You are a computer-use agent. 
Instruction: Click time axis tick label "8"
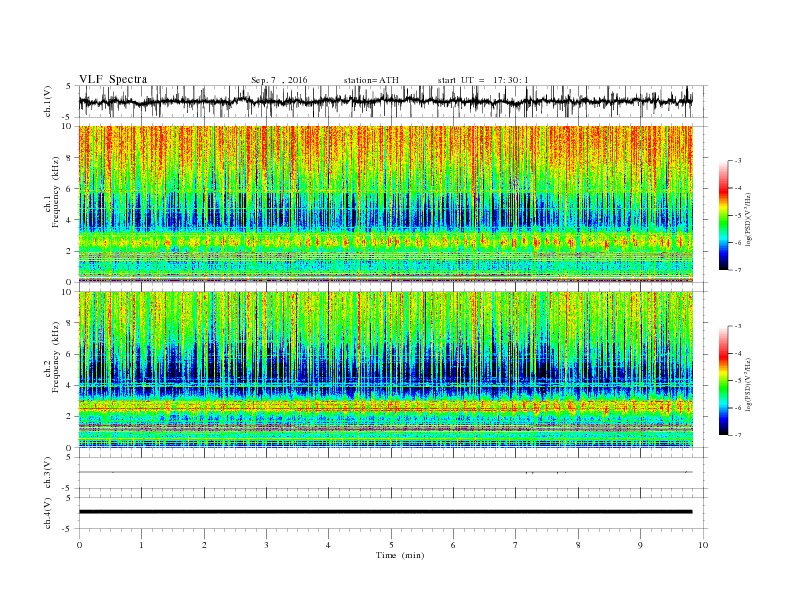point(578,545)
